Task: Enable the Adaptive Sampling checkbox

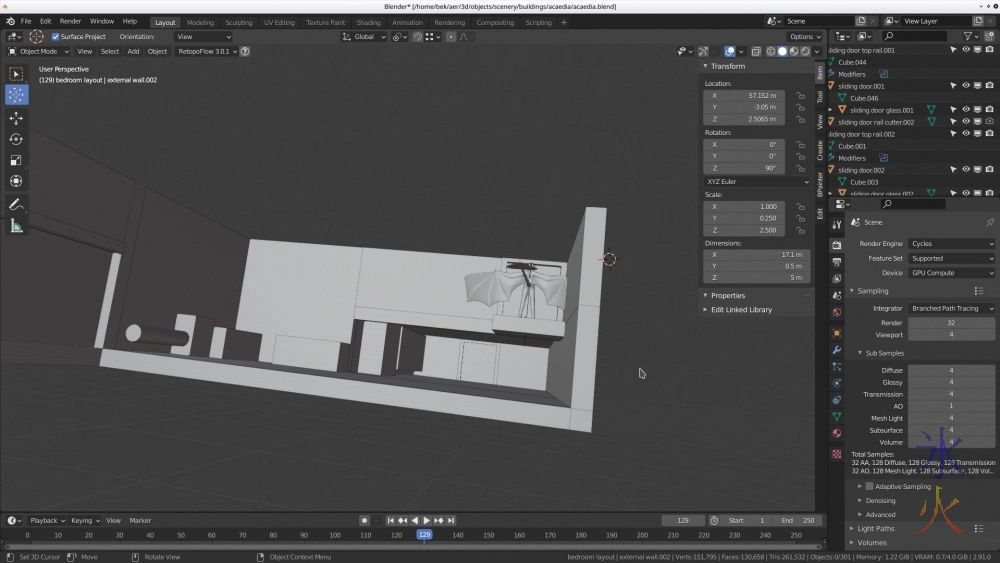Action: pos(869,486)
